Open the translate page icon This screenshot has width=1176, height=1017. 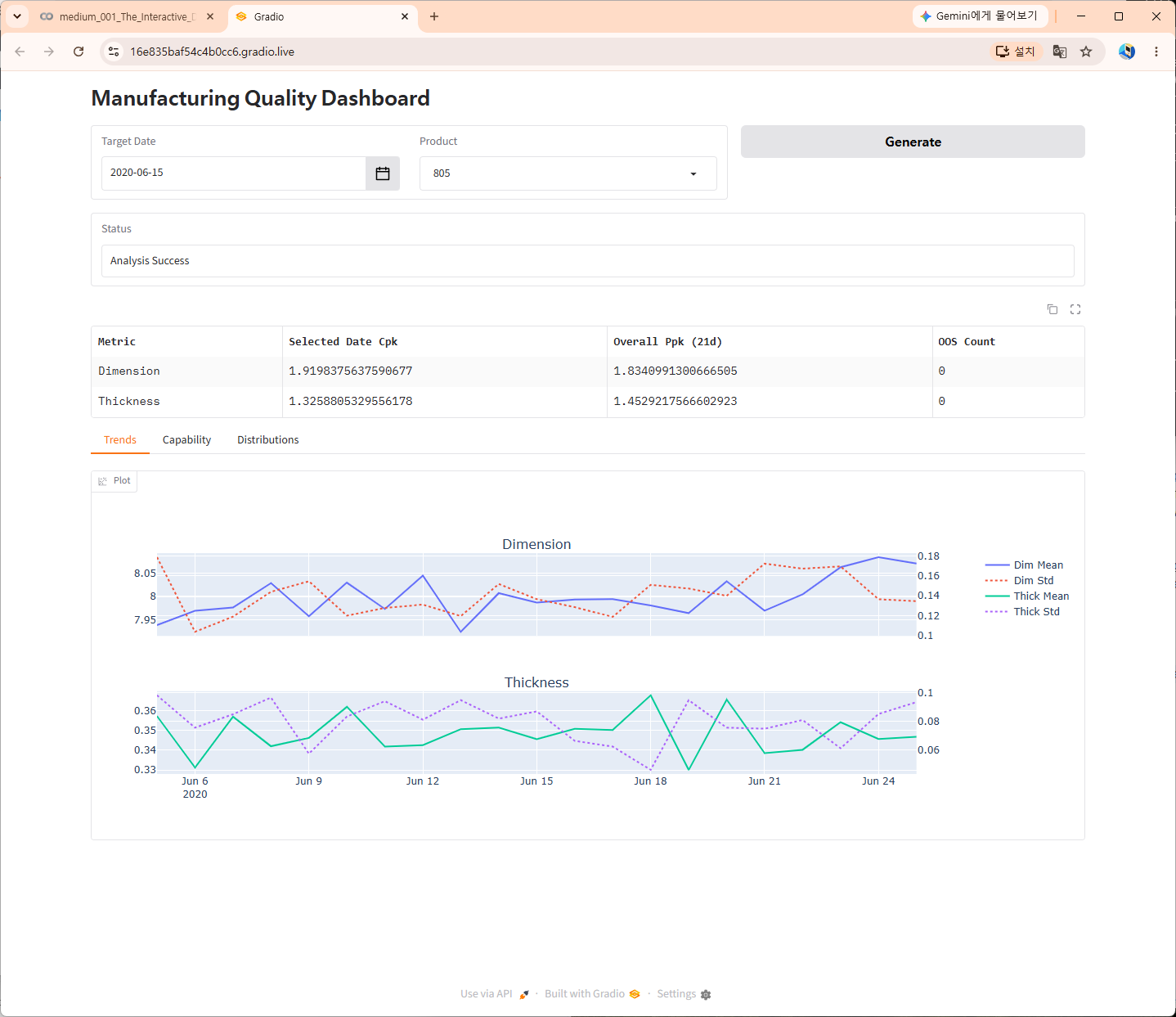pos(1060,52)
